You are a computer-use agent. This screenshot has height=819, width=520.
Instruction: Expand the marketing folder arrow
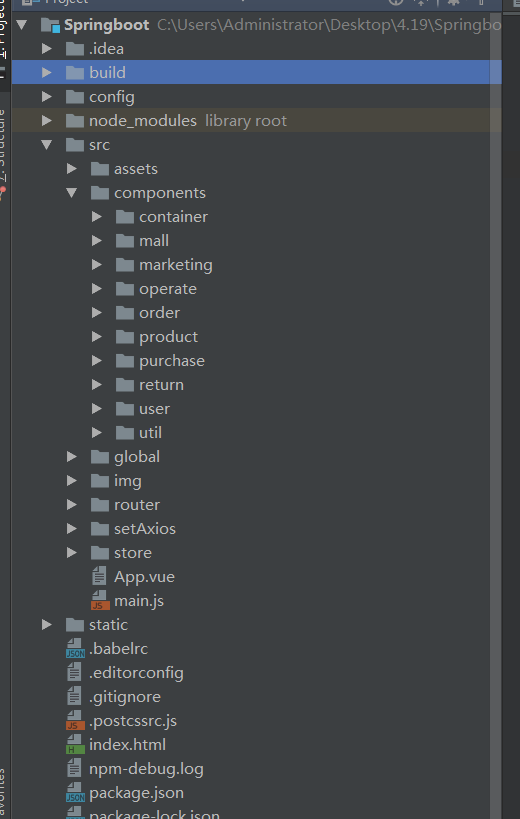point(97,265)
